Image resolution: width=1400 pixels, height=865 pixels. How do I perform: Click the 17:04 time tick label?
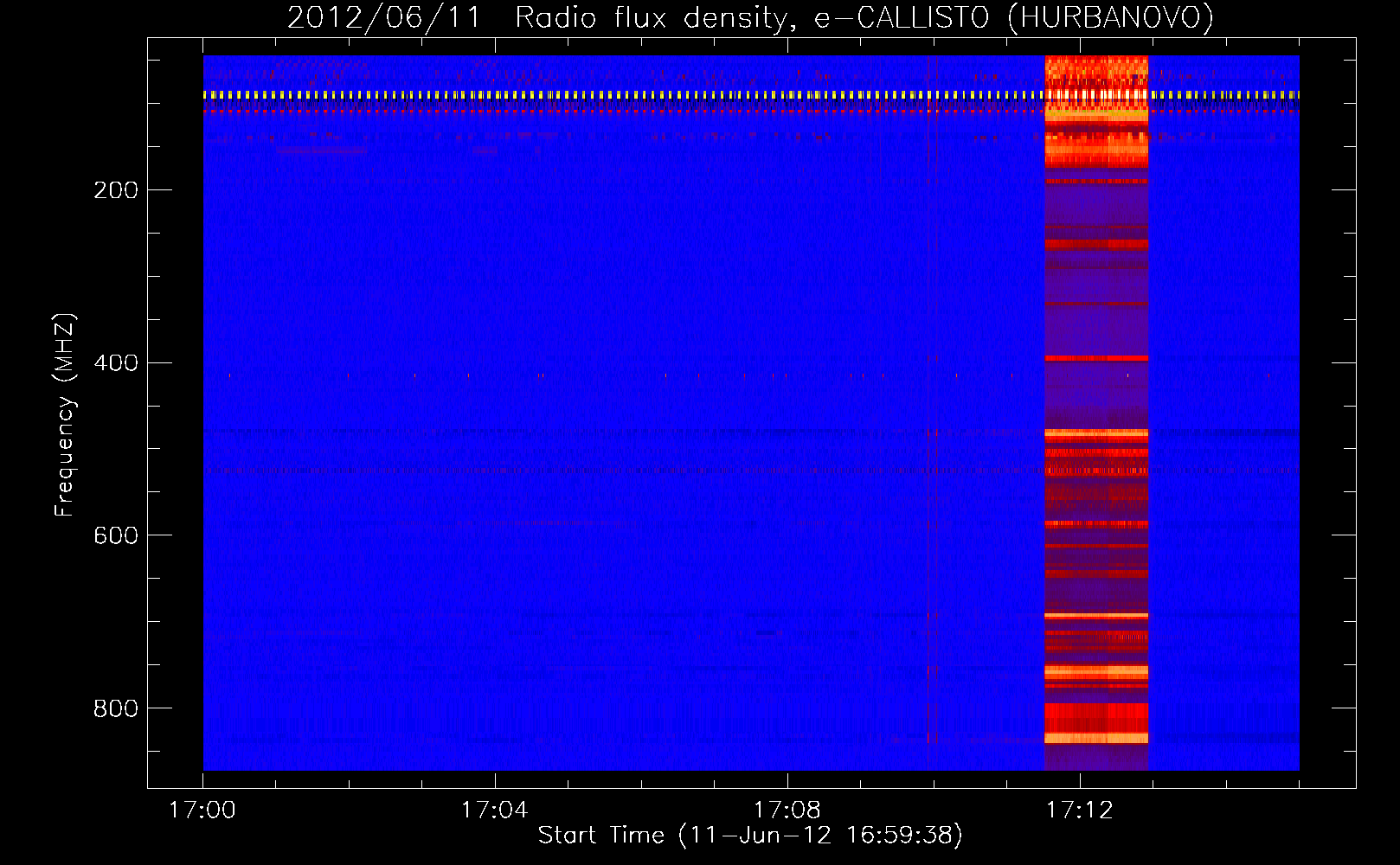point(495,811)
